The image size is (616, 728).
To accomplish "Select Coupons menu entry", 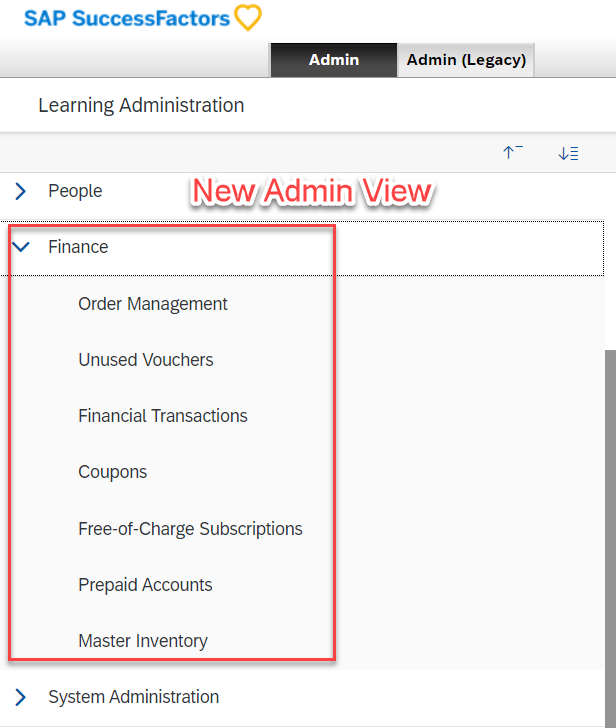I will pos(113,472).
